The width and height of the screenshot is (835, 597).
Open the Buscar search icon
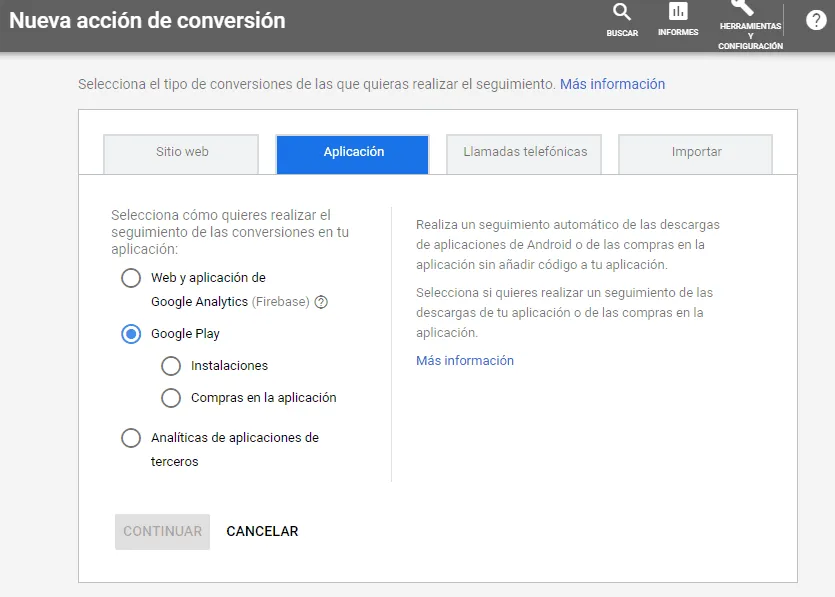pyautogui.click(x=621, y=12)
